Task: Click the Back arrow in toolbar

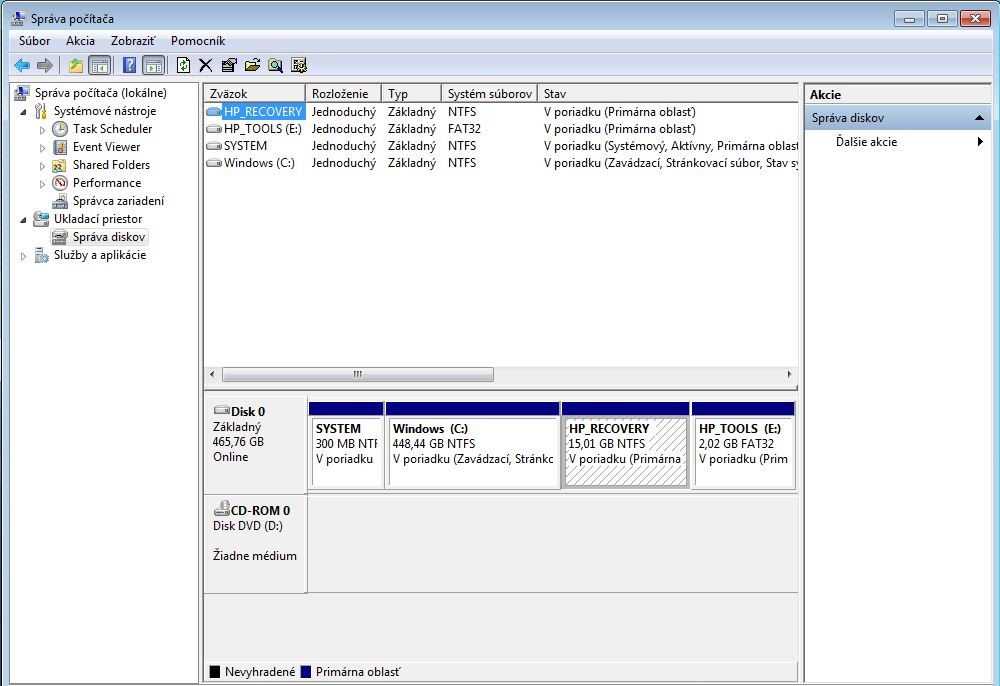Action: [22, 65]
